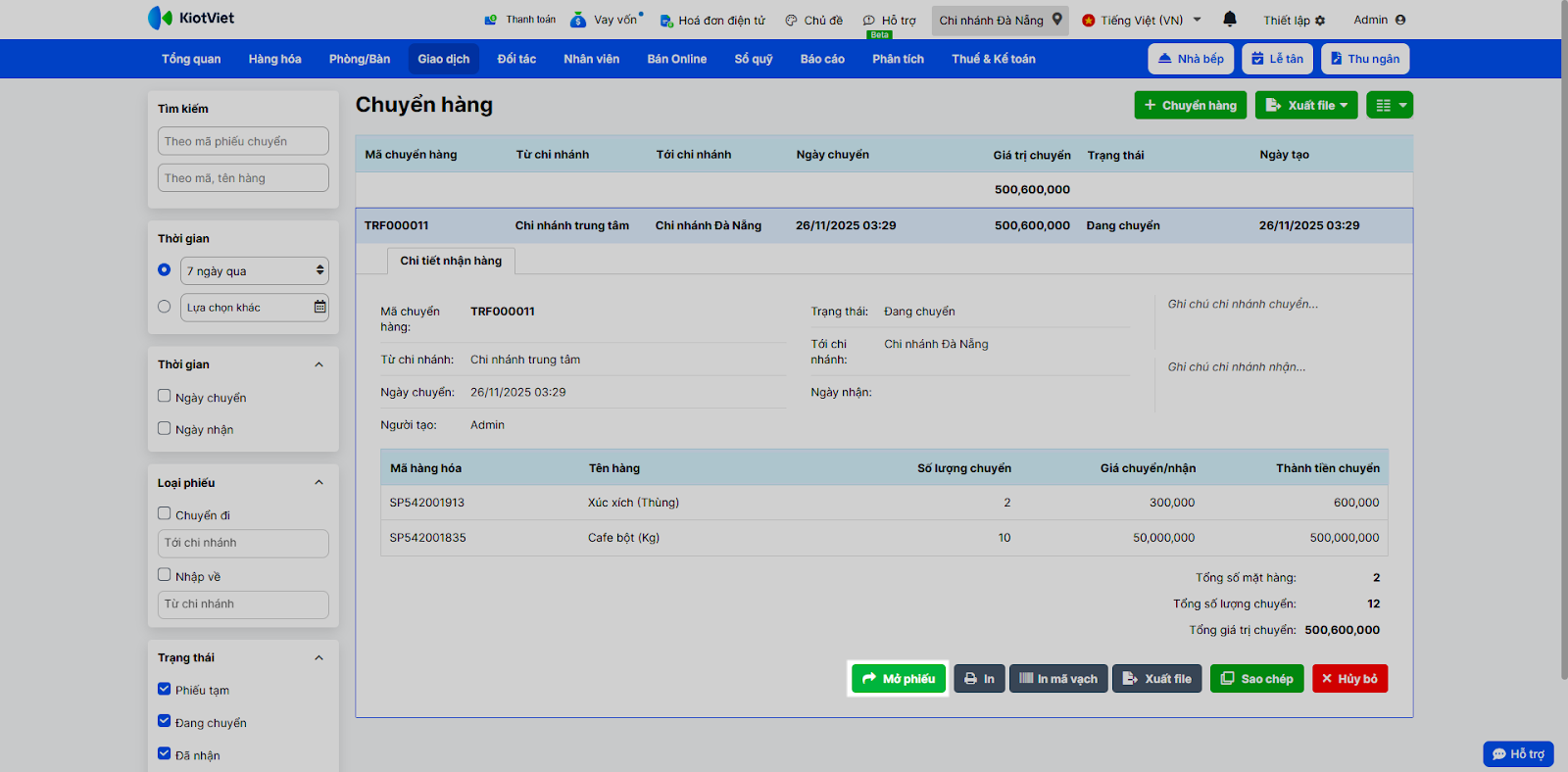
Task: Open the Đối tác menu
Action: (516, 59)
